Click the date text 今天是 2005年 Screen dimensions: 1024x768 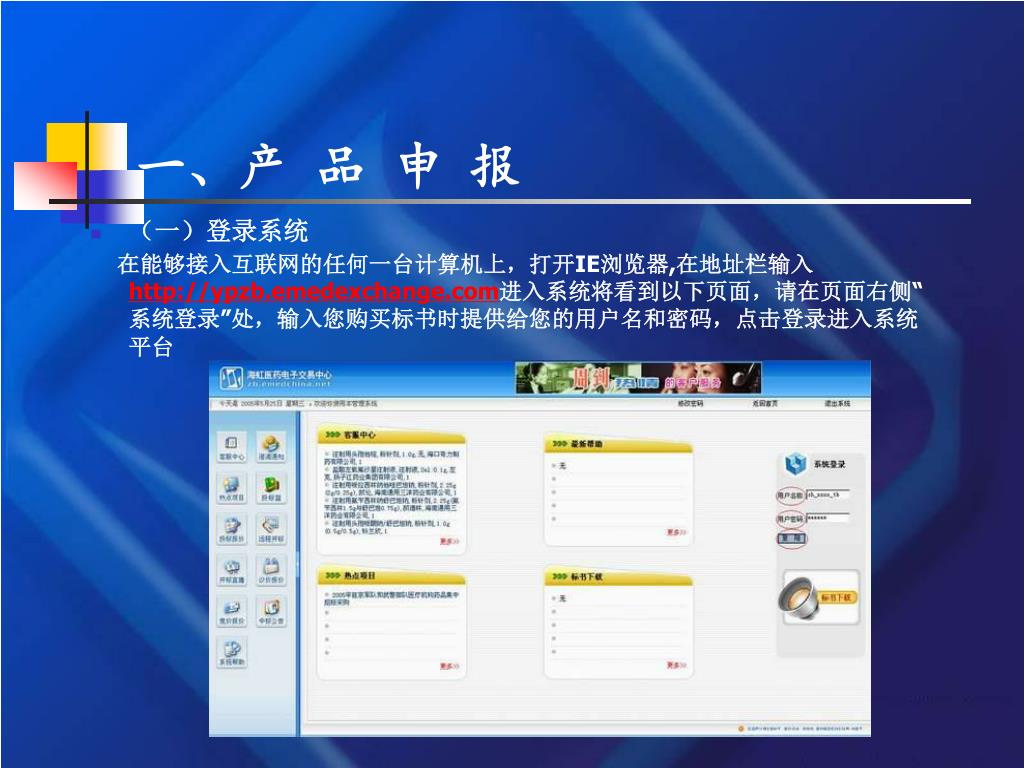click(x=263, y=404)
